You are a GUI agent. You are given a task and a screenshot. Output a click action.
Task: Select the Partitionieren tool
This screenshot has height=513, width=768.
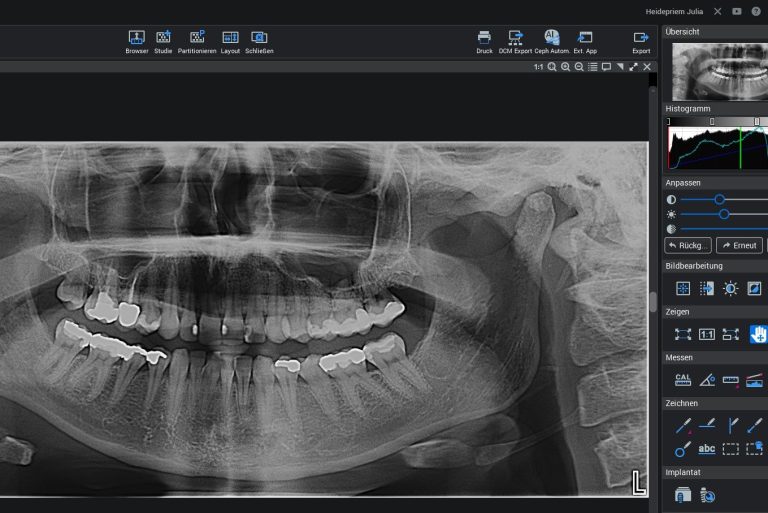pos(197,42)
